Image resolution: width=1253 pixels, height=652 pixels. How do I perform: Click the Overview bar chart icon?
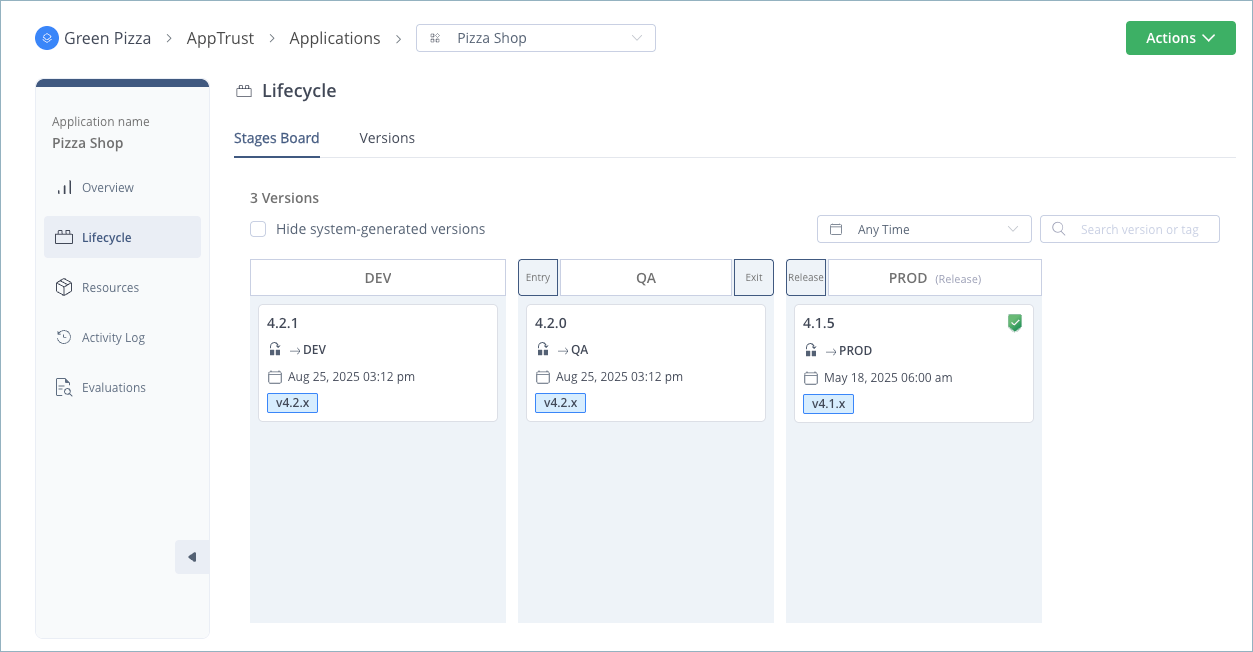click(64, 188)
